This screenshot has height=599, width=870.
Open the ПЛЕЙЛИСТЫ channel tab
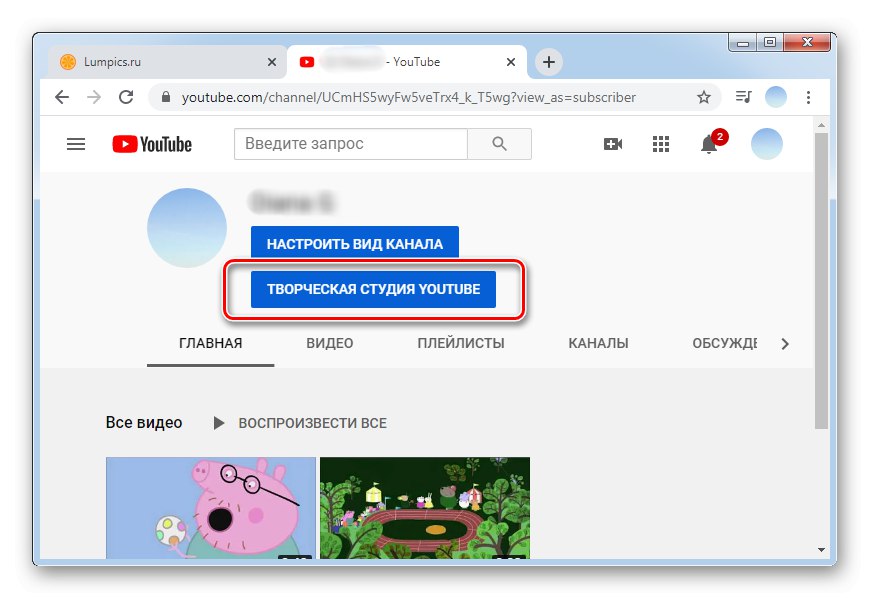point(461,343)
